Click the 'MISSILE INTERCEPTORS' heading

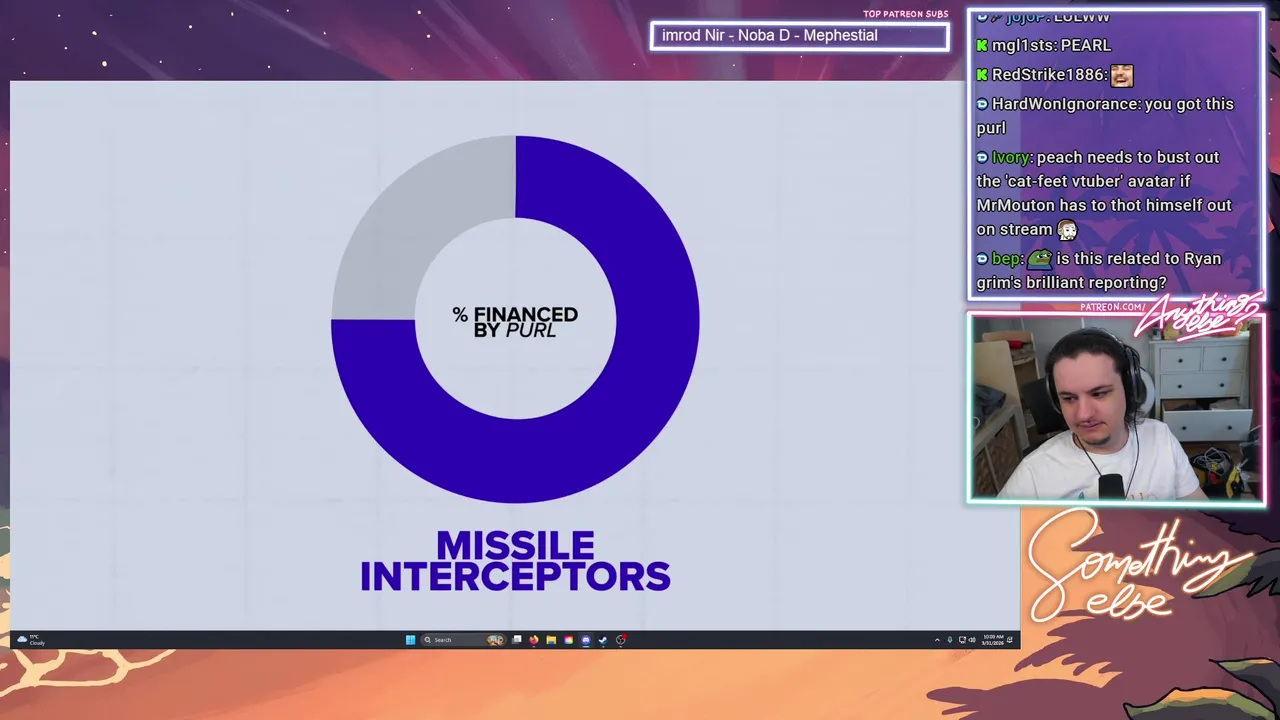point(515,561)
